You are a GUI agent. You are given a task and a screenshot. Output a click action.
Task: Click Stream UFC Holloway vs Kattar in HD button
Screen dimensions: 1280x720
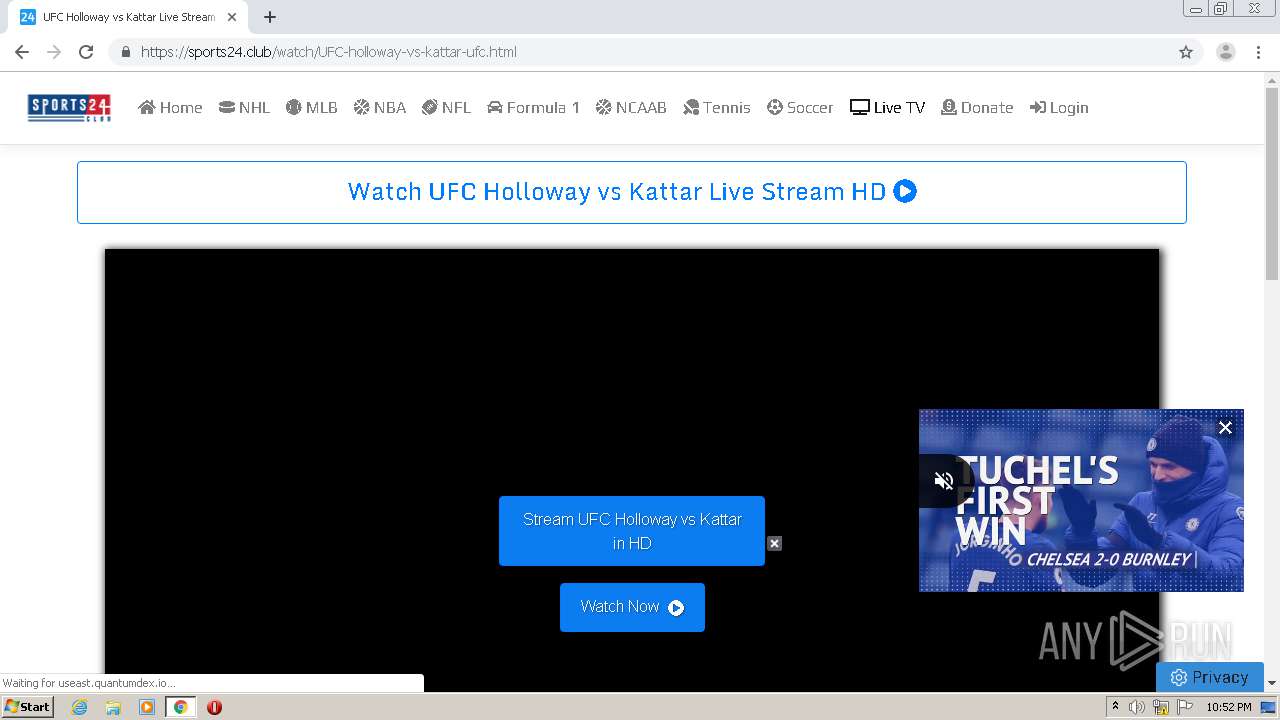click(x=632, y=531)
